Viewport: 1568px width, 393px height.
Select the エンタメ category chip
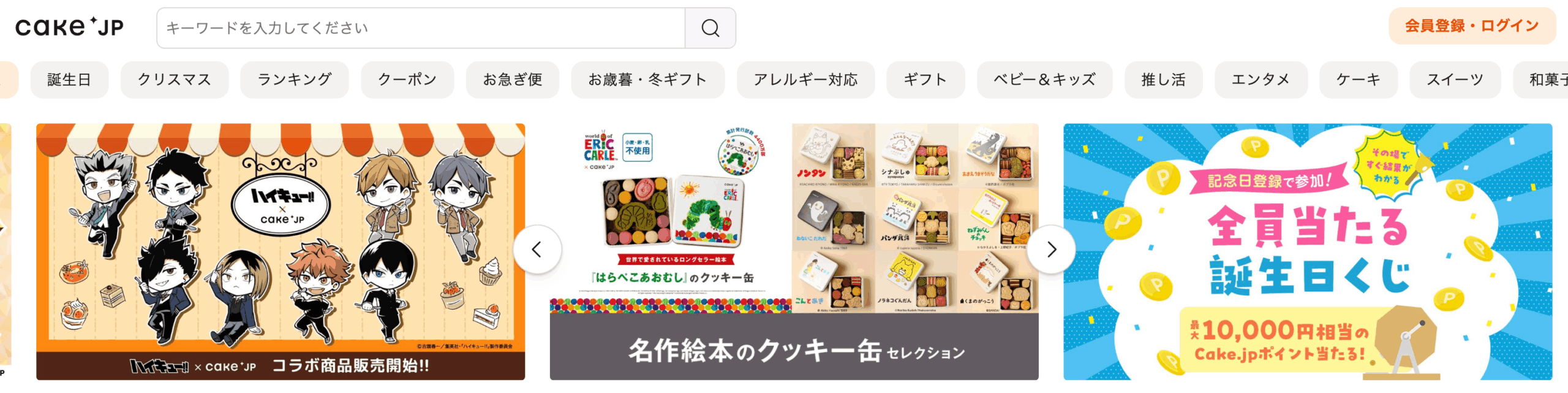coord(1261,80)
